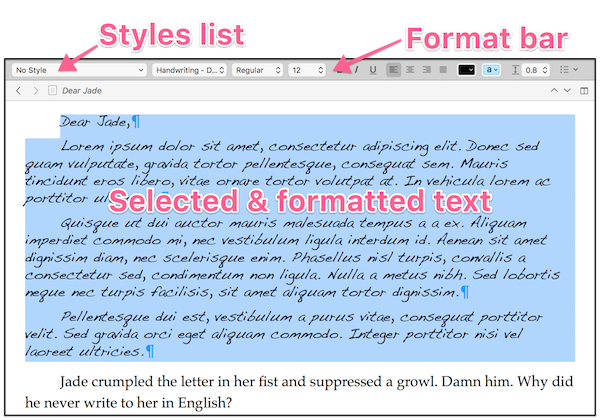Open the 0.8 line spacing dropdown
This screenshot has height=420, width=600.
coord(536,70)
